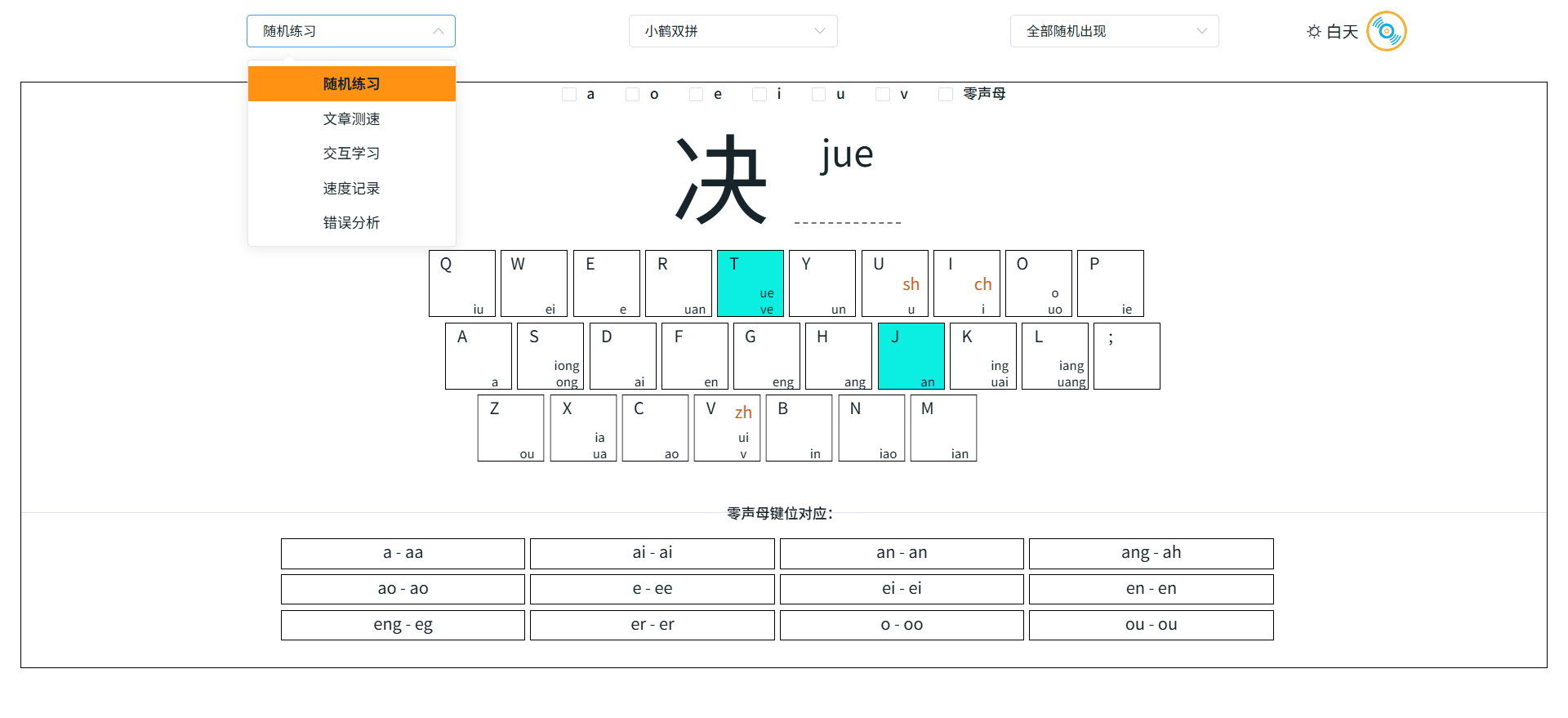Click the B key (in)
The height and width of the screenshot is (718, 1568).
pyautogui.click(x=800, y=428)
